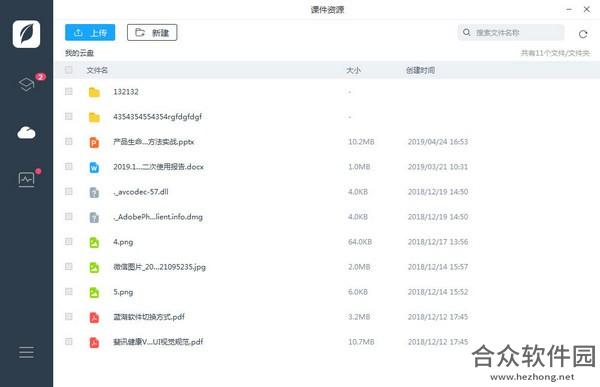Click the file icon of _avcodec-57.dll

click(x=94, y=192)
